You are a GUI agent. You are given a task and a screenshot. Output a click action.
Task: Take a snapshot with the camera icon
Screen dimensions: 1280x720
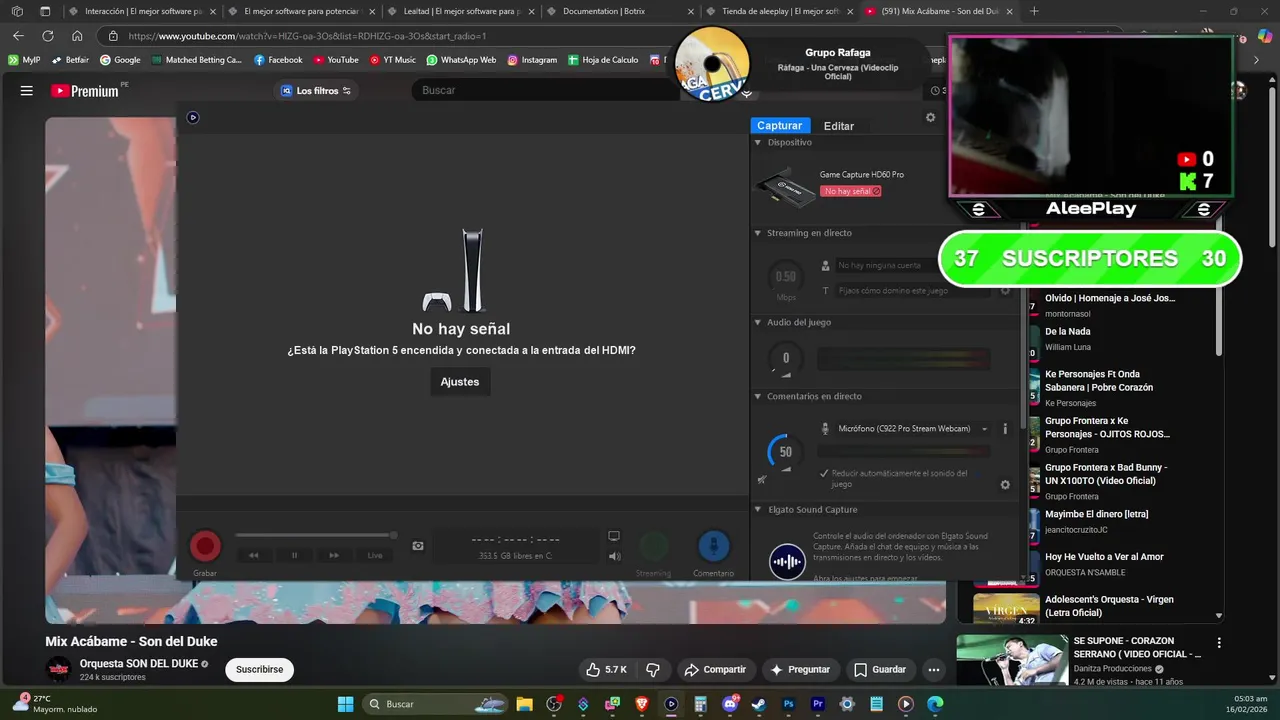pos(418,546)
